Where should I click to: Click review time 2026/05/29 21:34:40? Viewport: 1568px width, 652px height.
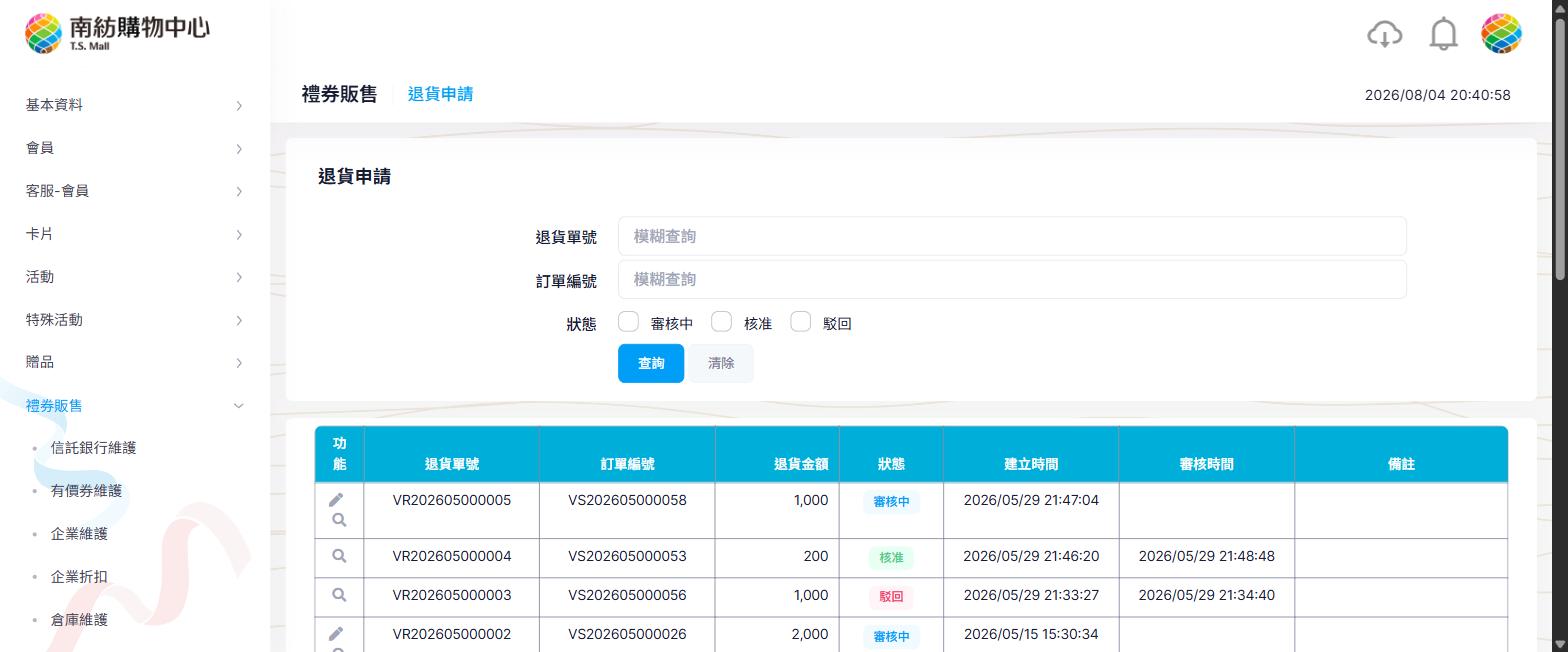pyautogui.click(x=1206, y=595)
